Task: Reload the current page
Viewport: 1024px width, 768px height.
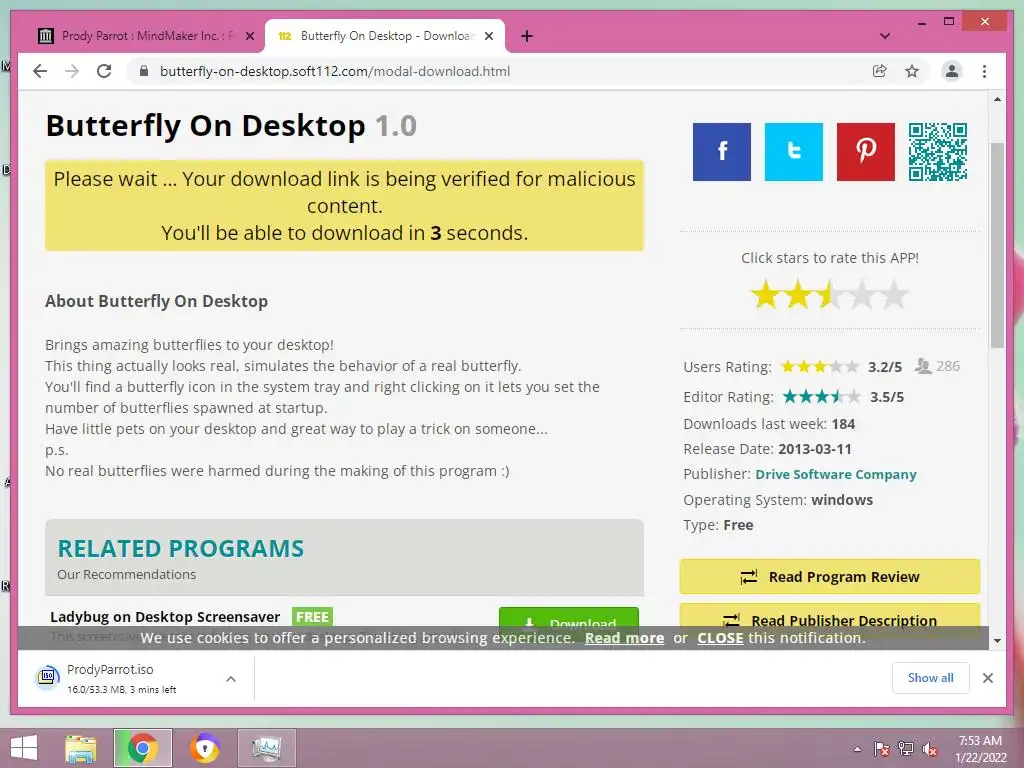Action: pos(104,71)
